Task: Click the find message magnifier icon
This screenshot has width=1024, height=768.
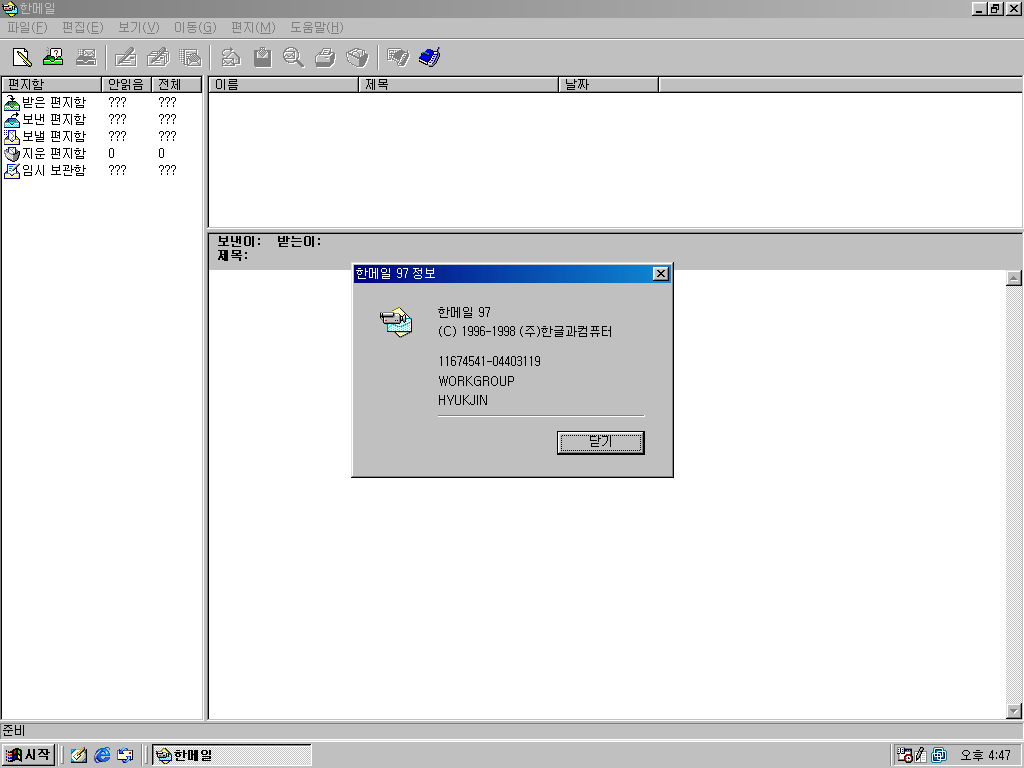Action: coord(293,57)
